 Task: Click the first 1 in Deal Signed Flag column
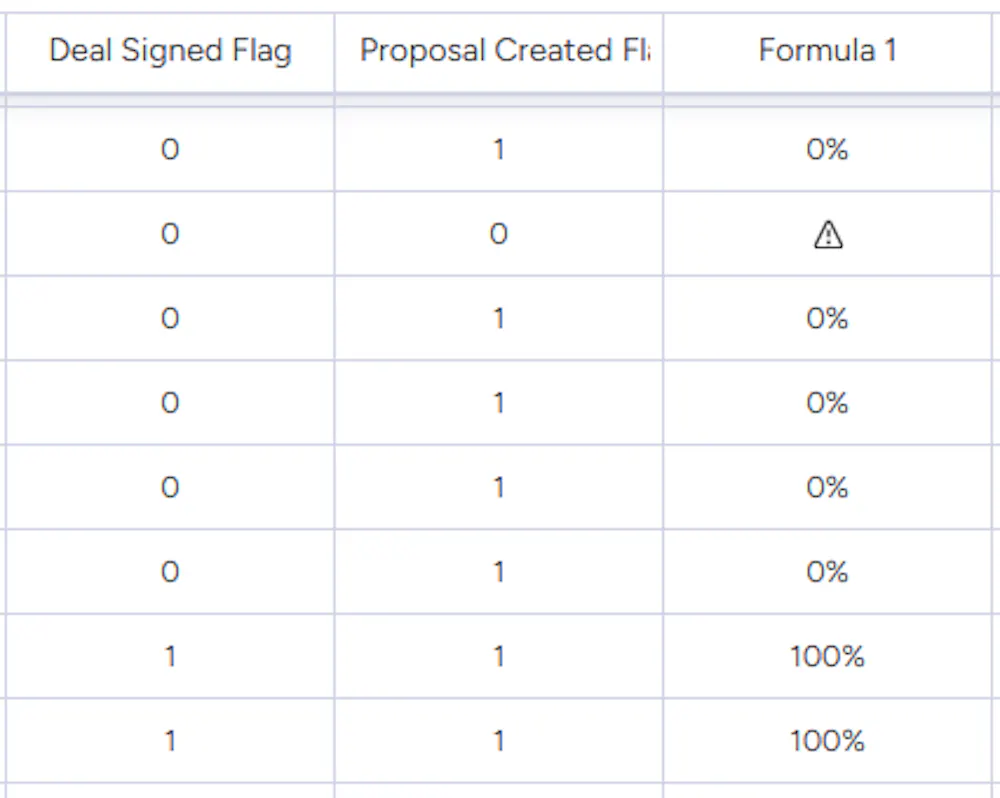click(x=170, y=657)
